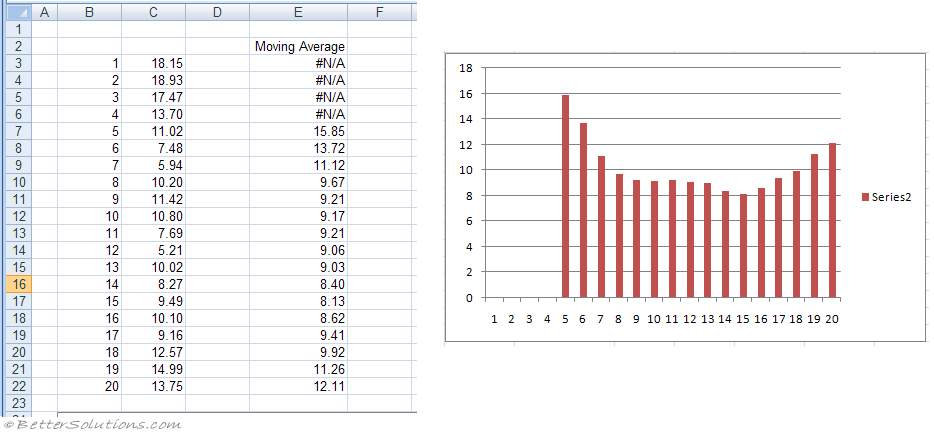Select column E header
Image resolution: width=934 pixels, height=432 pixels.
coord(298,13)
